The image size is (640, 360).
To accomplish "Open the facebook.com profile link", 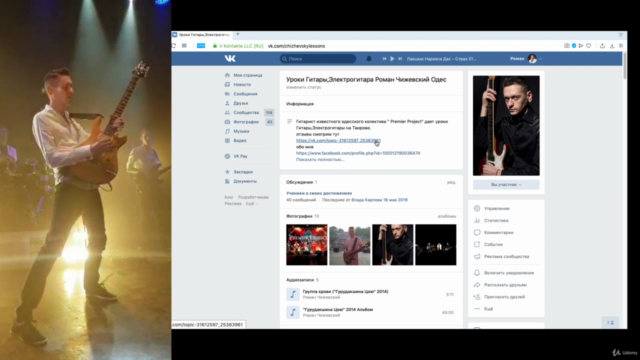I will tap(358, 153).
